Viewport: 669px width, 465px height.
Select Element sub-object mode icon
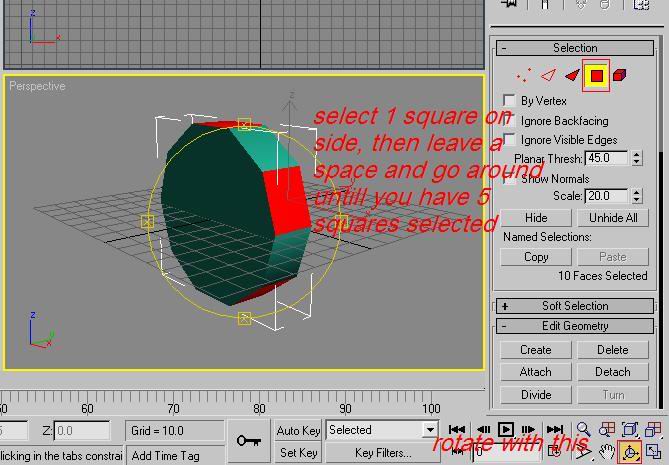(620, 75)
